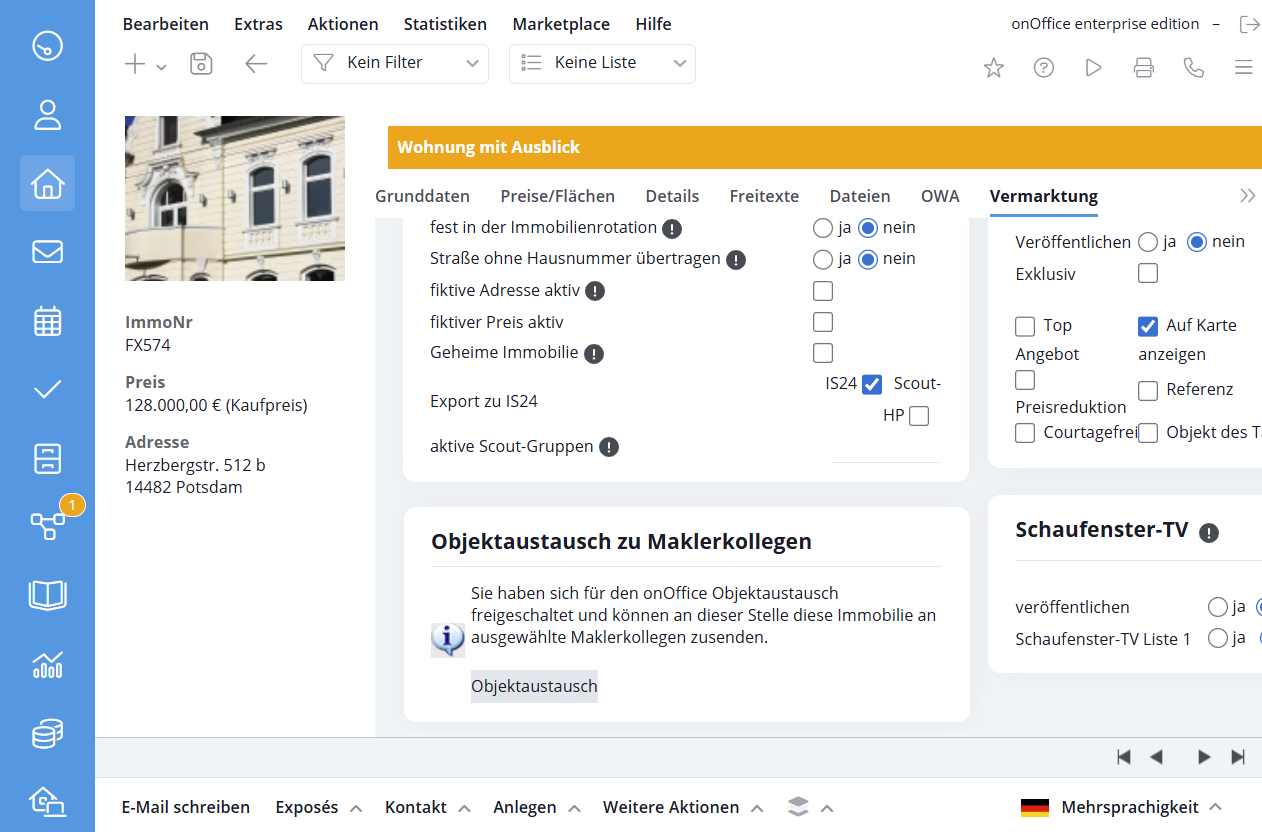The image size is (1262, 832).
Task: Switch to the Preise/Flächen tab
Action: [x=558, y=196]
